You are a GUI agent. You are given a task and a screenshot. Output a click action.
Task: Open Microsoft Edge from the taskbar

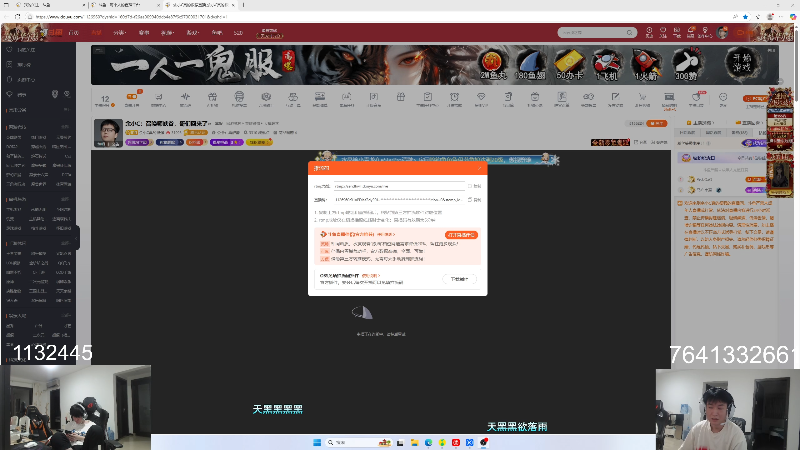[428, 442]
